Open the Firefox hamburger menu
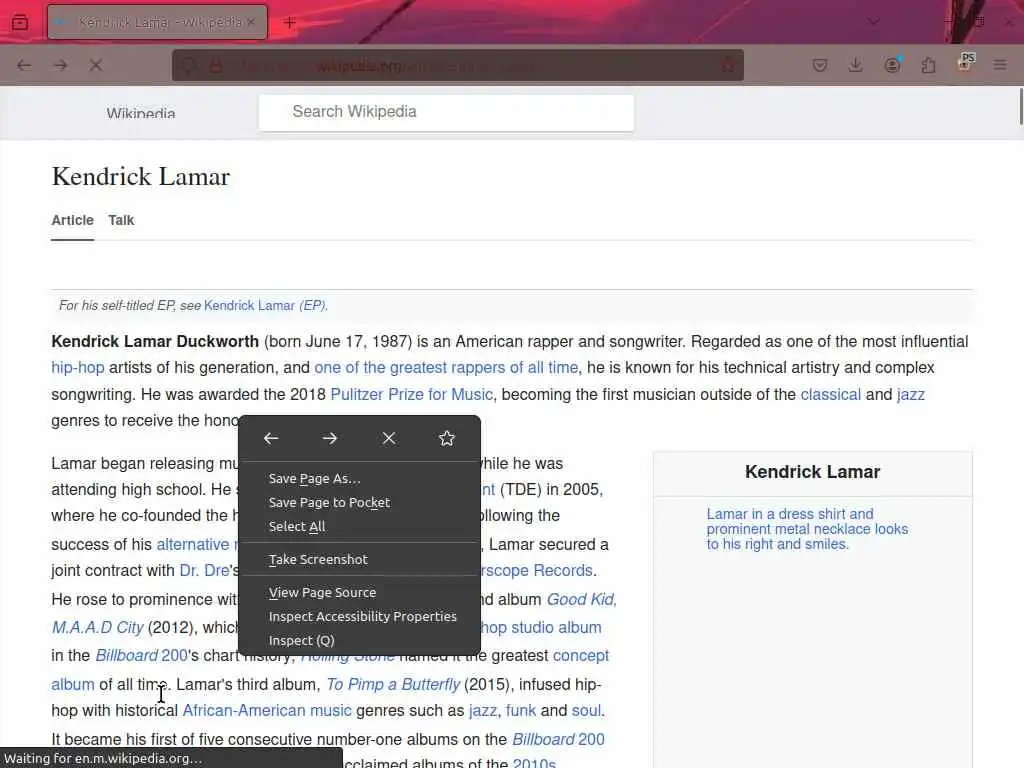The height and width of the screenshot is (768, 1024). pos(1000,65)
